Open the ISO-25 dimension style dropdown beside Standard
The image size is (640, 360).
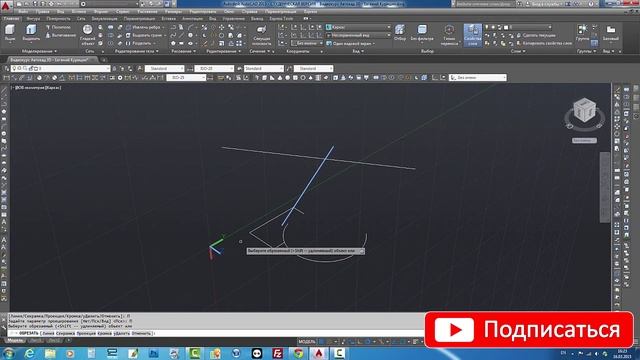[x=214, y=69]
